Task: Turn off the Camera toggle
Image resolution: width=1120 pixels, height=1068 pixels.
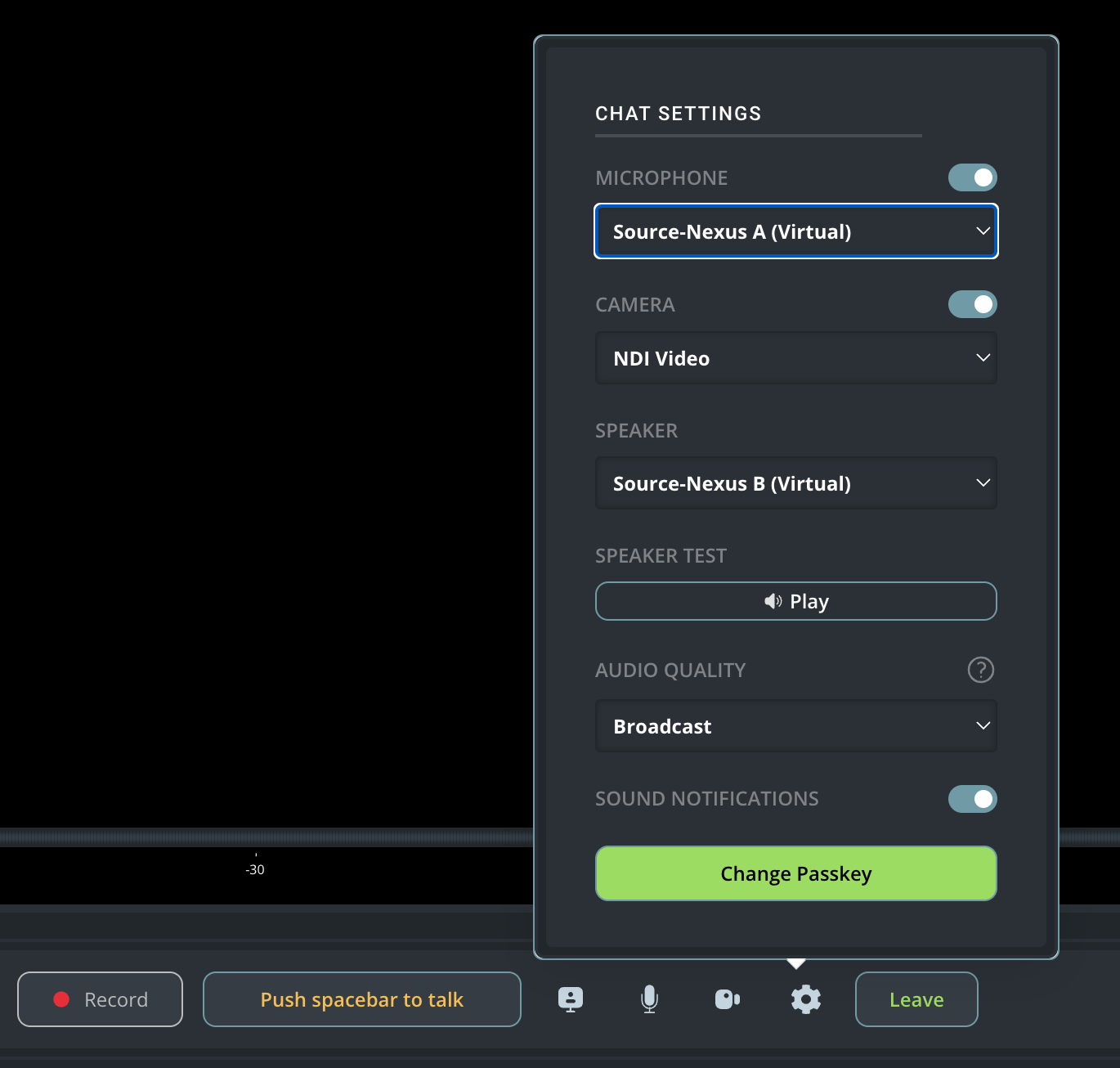Action: click(x=972, y=304)
